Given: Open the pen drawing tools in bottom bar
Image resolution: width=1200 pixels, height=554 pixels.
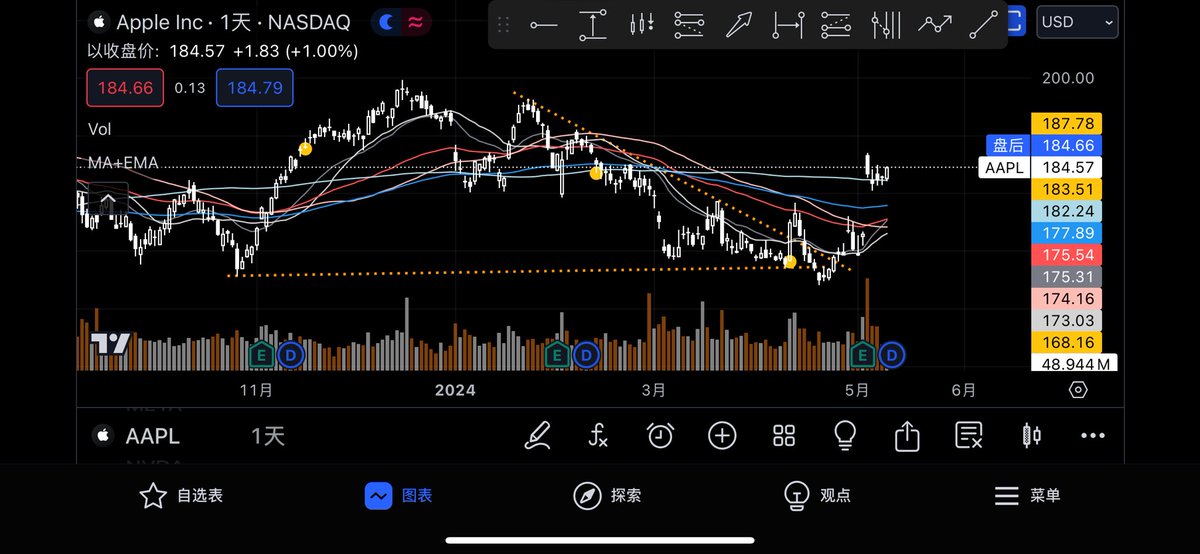Looking at the screenshot, I should (538, 435).
